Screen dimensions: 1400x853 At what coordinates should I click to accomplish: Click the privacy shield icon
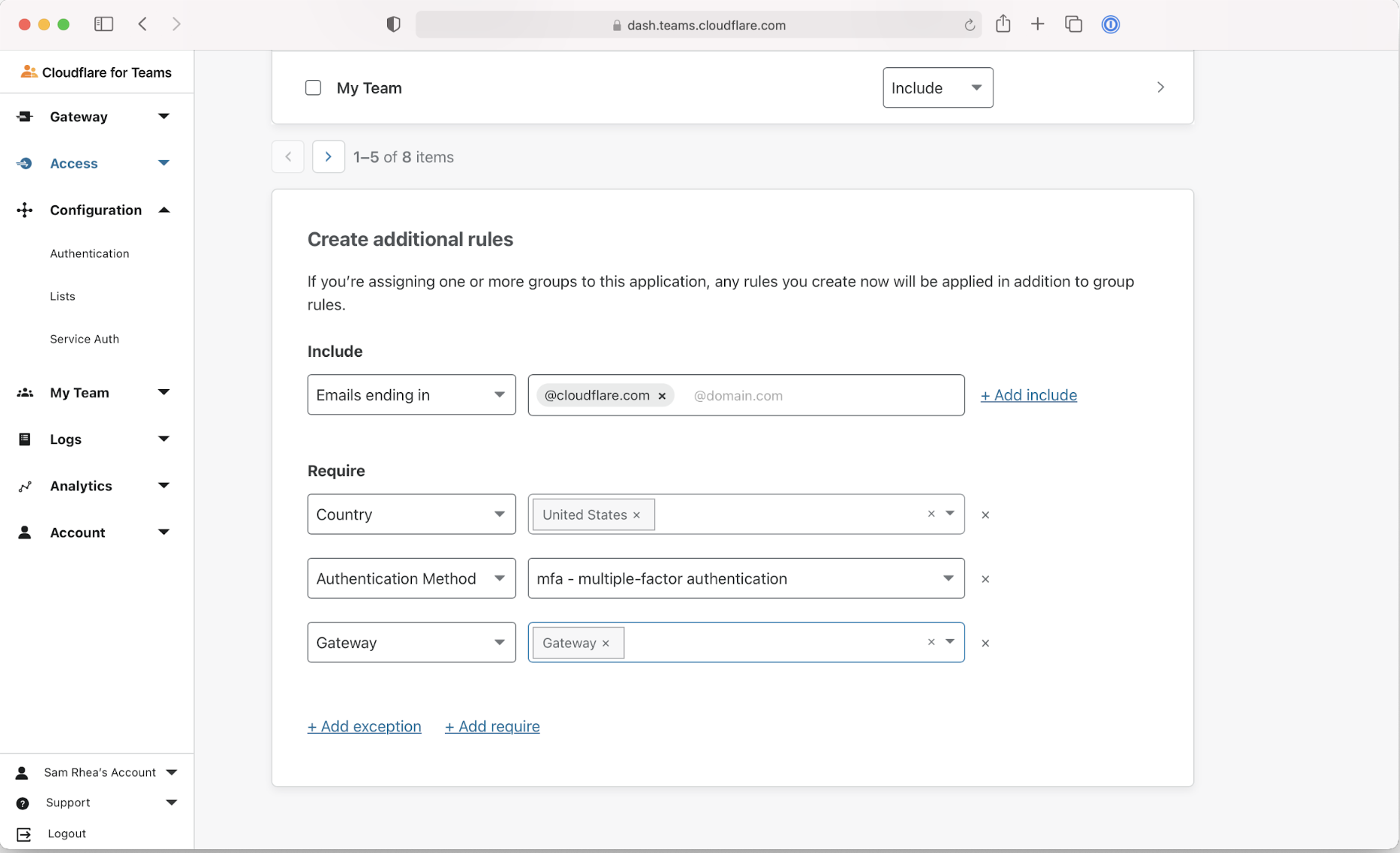coord(393,24)
